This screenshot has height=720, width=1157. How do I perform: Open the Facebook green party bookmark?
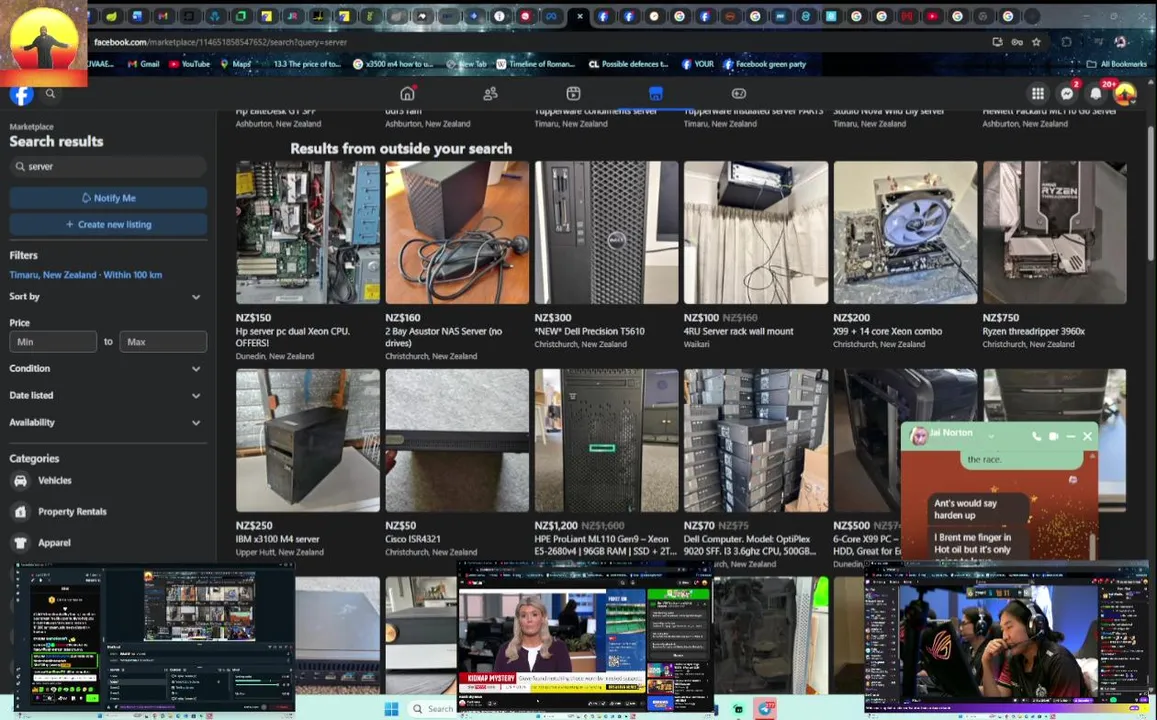(764, 64)
